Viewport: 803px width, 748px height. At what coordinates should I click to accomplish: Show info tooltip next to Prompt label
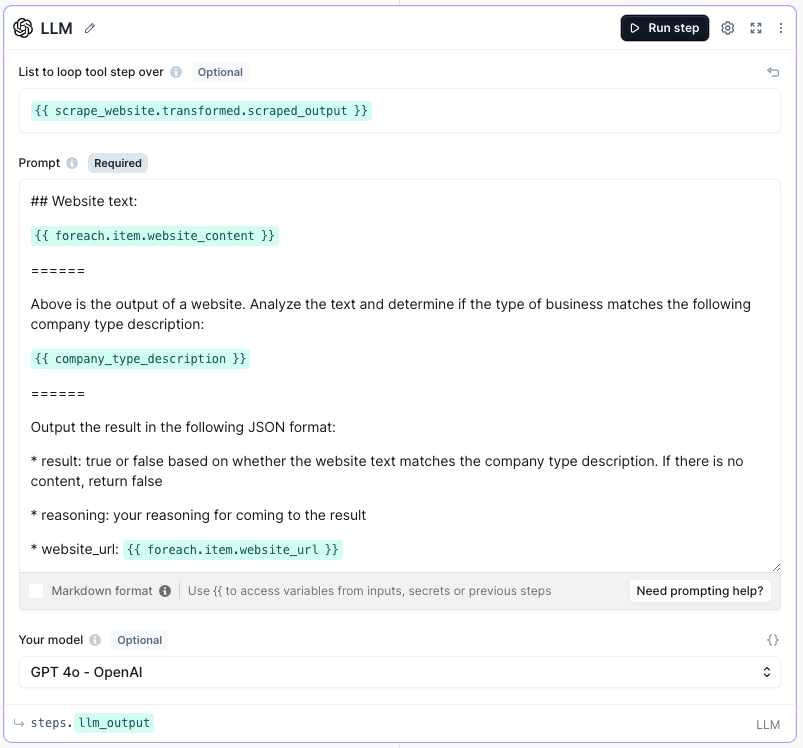coord(72,163)
